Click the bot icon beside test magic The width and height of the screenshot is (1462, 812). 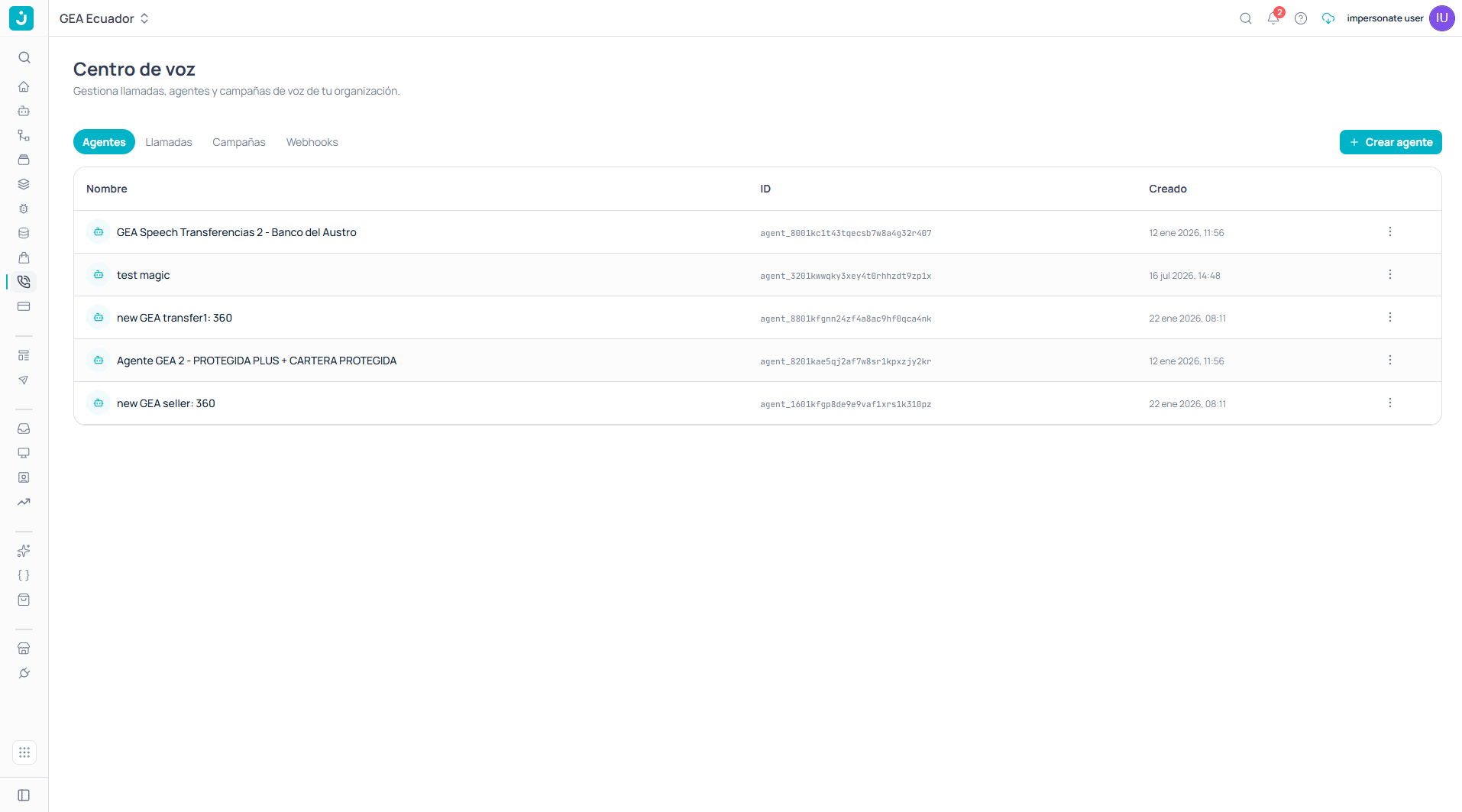(x=99, y=274)
